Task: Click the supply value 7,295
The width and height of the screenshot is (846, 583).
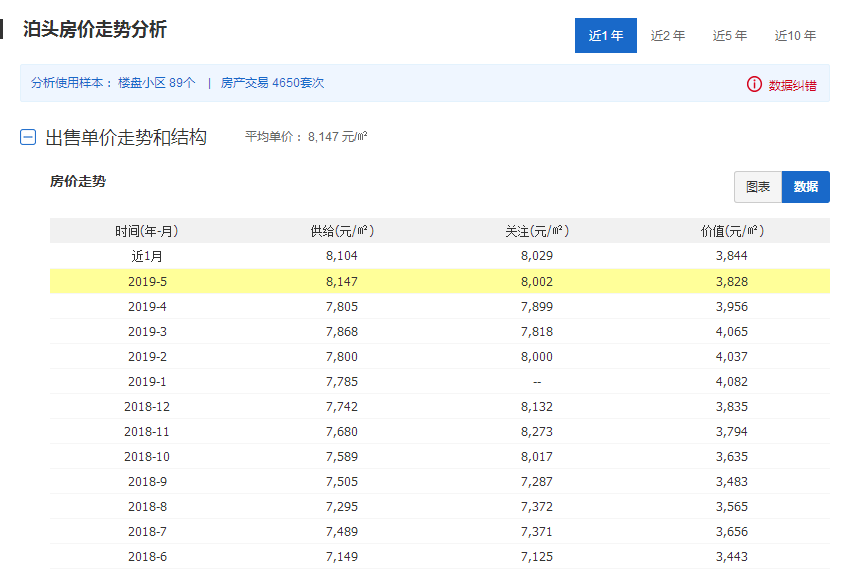Action: [342, 506]
